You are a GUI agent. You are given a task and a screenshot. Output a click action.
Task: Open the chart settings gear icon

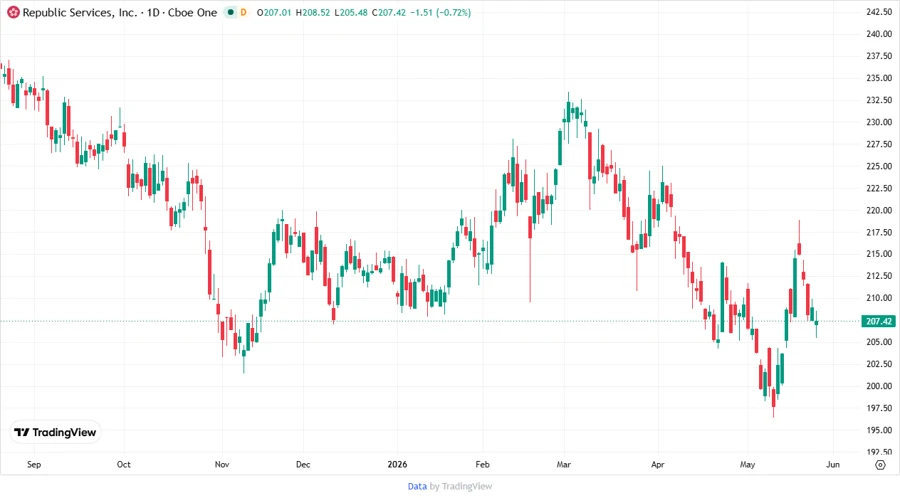pyautogui.click(x=880, y=465)
